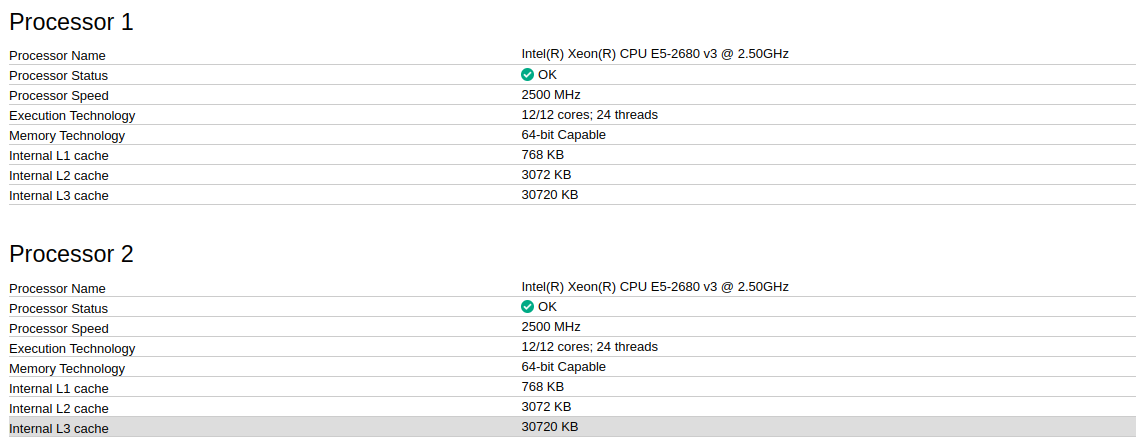
Task: Click Processor 2's Processor Name label
Action: 57,289
